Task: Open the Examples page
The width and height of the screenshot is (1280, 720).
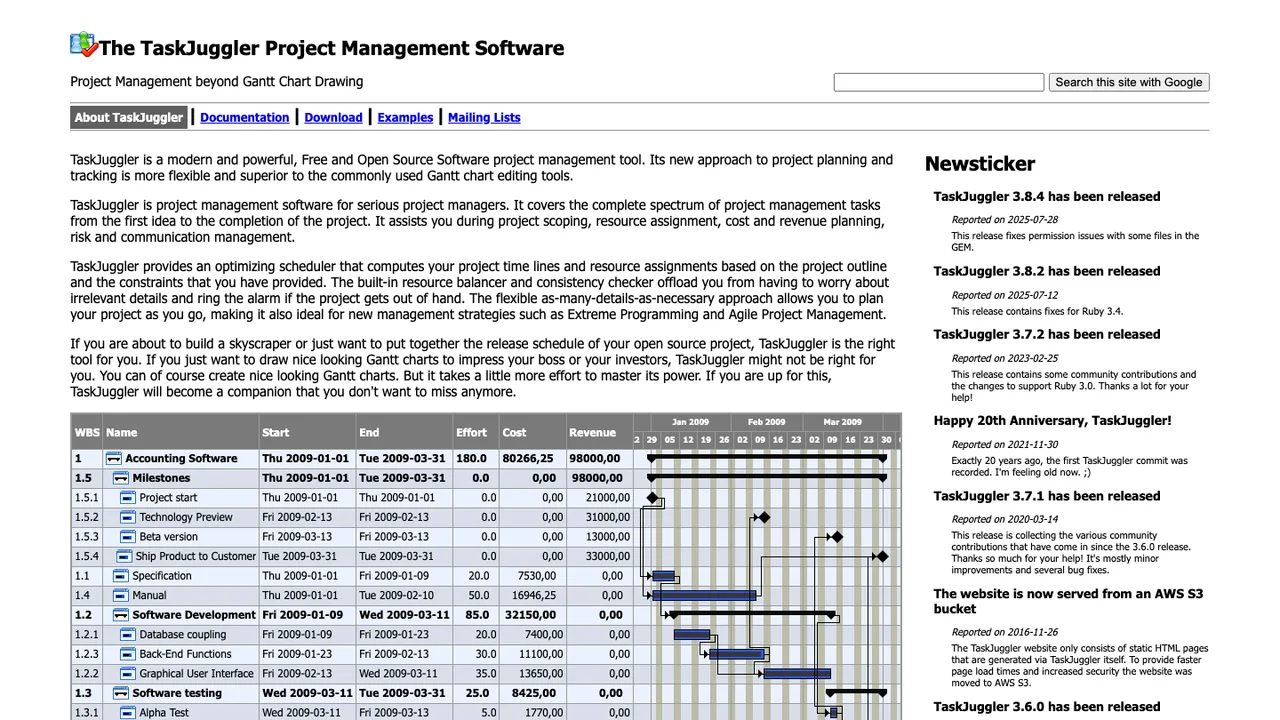Action: (405, 117)
